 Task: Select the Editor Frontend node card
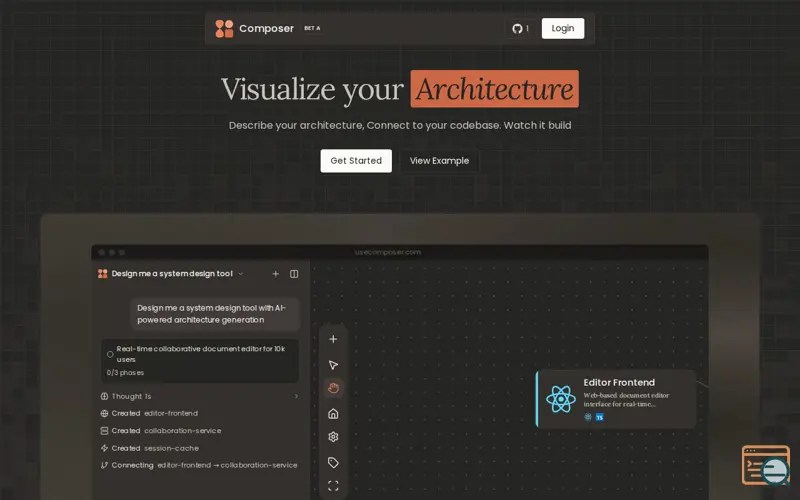click(x=616, y=399)
